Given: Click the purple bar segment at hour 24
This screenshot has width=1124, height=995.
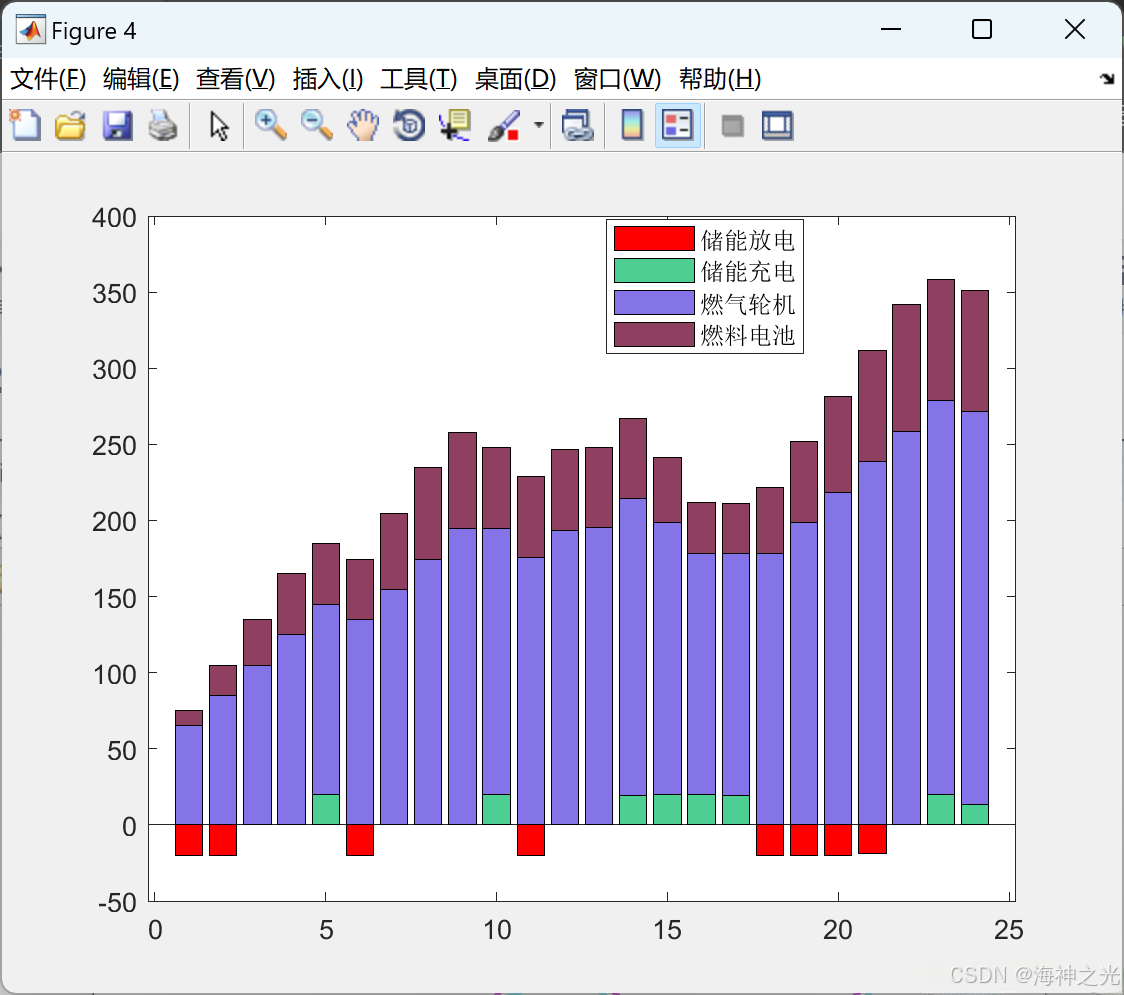Looking at the screenshot, I should click(975, 608).
